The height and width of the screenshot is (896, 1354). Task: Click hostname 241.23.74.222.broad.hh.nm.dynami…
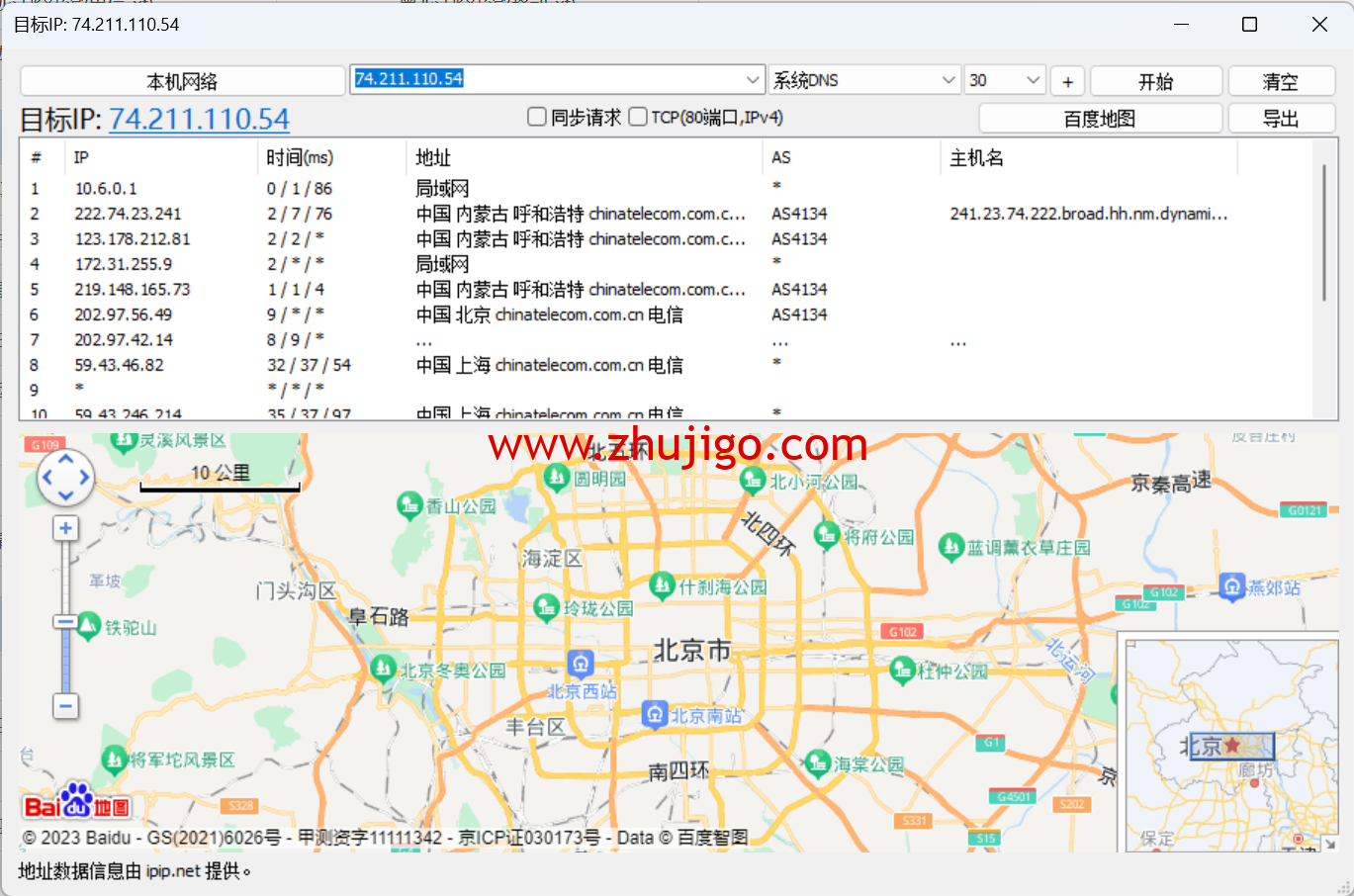point(1089,214)
